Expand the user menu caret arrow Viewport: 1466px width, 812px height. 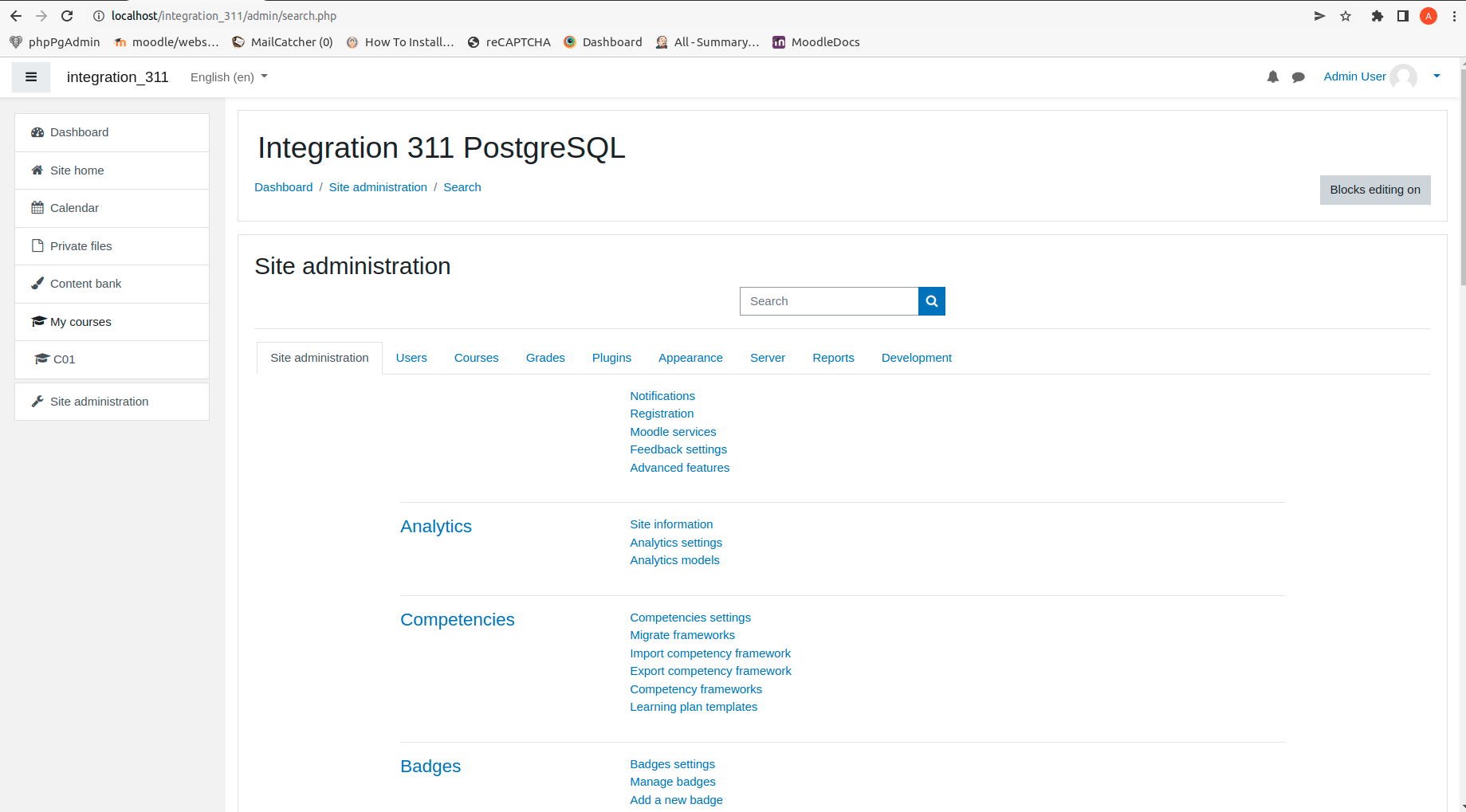(1437, 76)
